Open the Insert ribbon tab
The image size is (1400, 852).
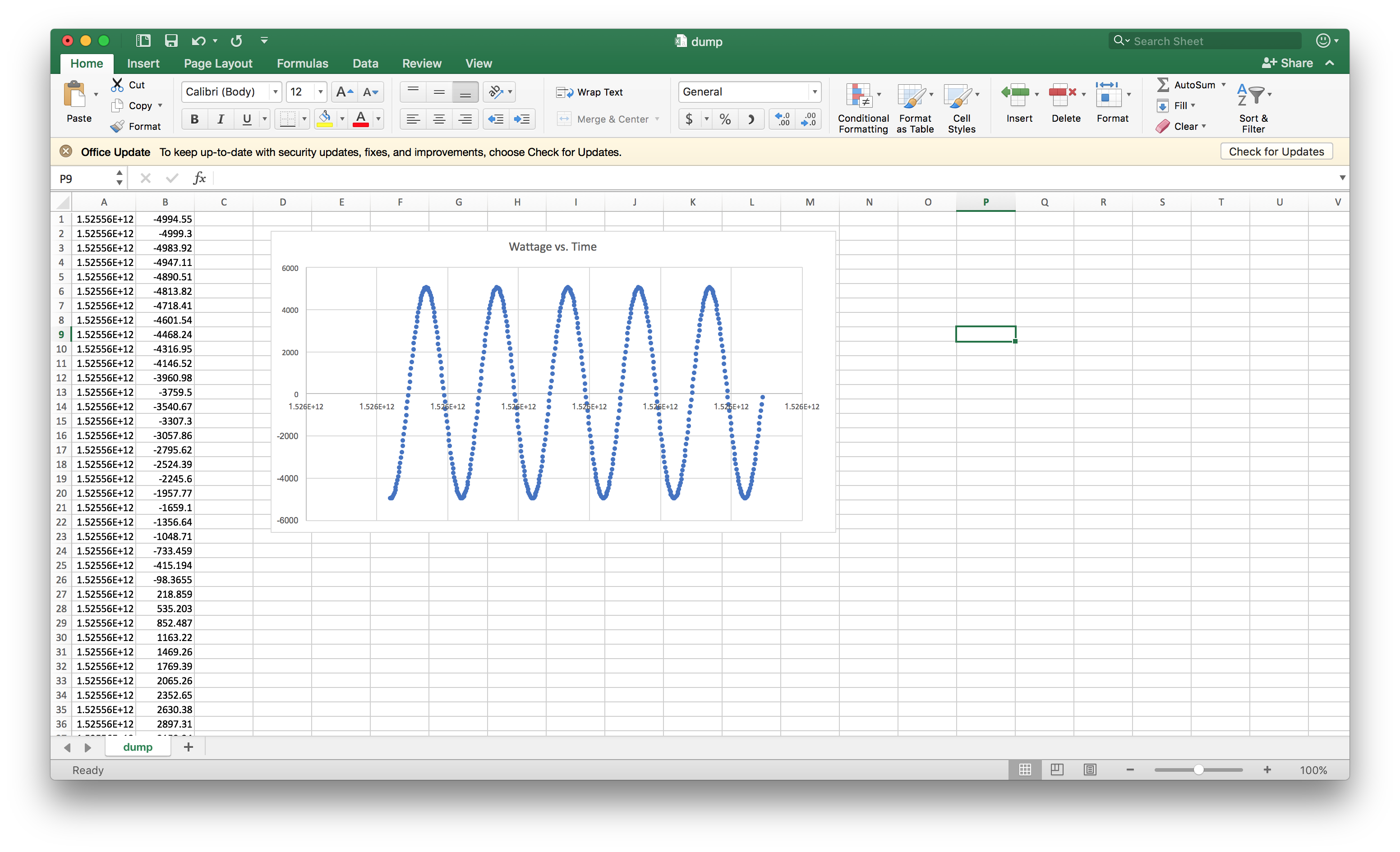pyautogui.click(x=143, y=63)
